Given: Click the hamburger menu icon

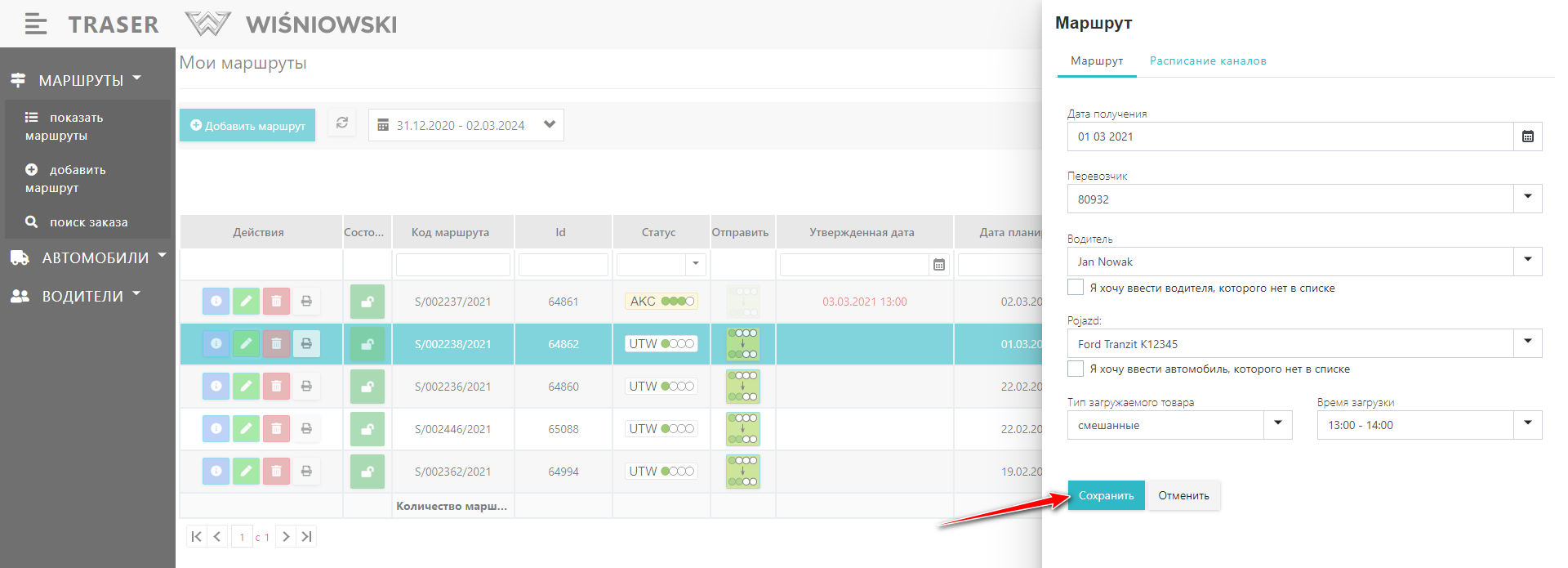Looking at the screenshot, I should tap(35, 24).
